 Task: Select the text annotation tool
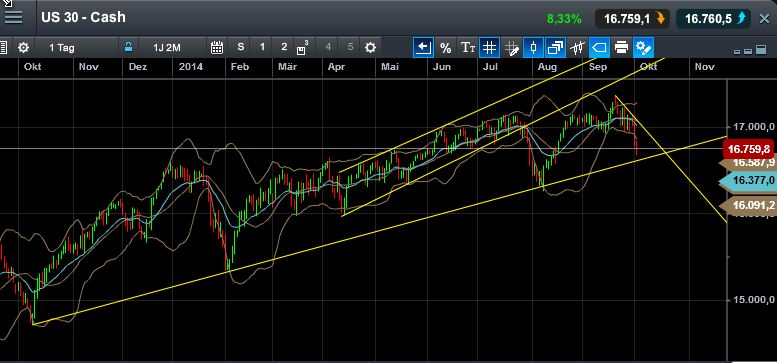(x=468, y=48)
